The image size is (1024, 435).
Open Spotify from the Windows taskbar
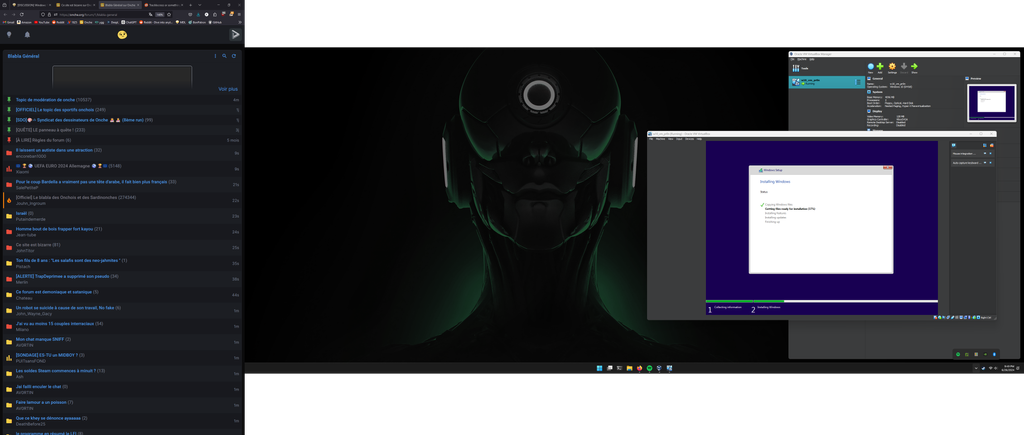click(648, 369)
